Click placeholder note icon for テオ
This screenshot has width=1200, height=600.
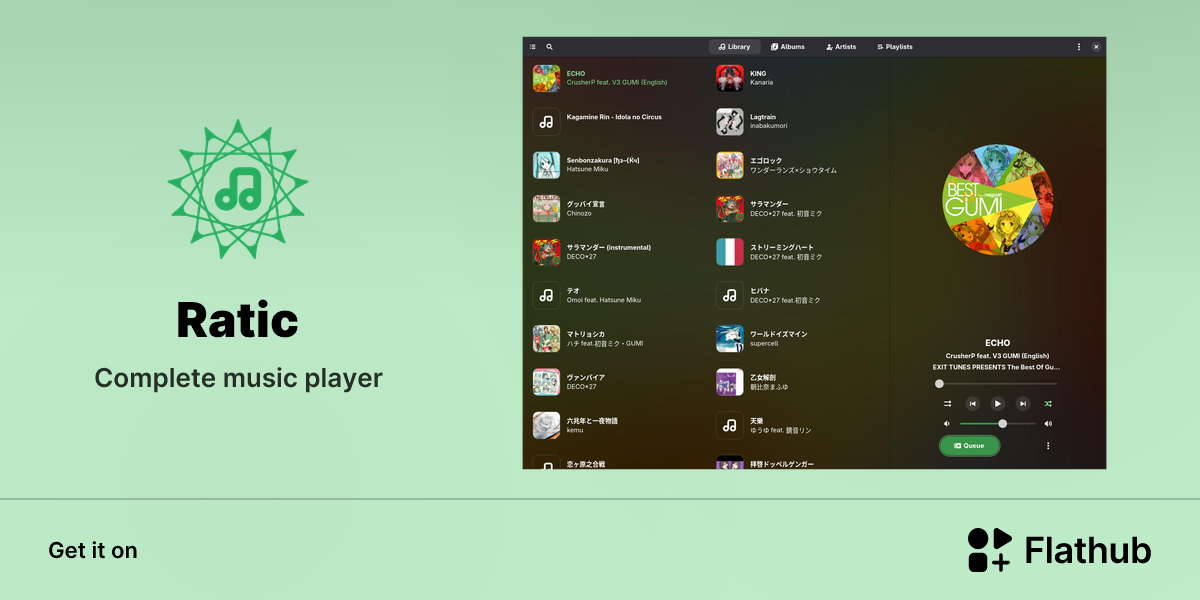546,295
